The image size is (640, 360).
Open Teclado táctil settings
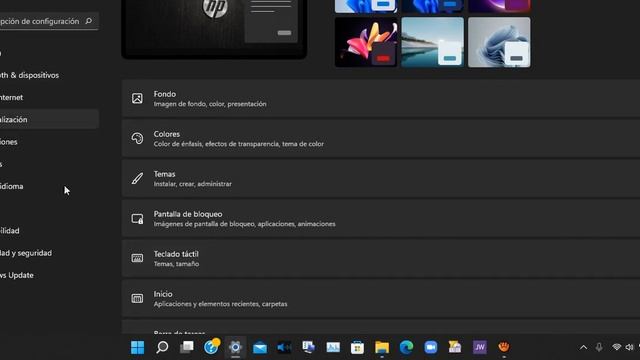(381, 258)
